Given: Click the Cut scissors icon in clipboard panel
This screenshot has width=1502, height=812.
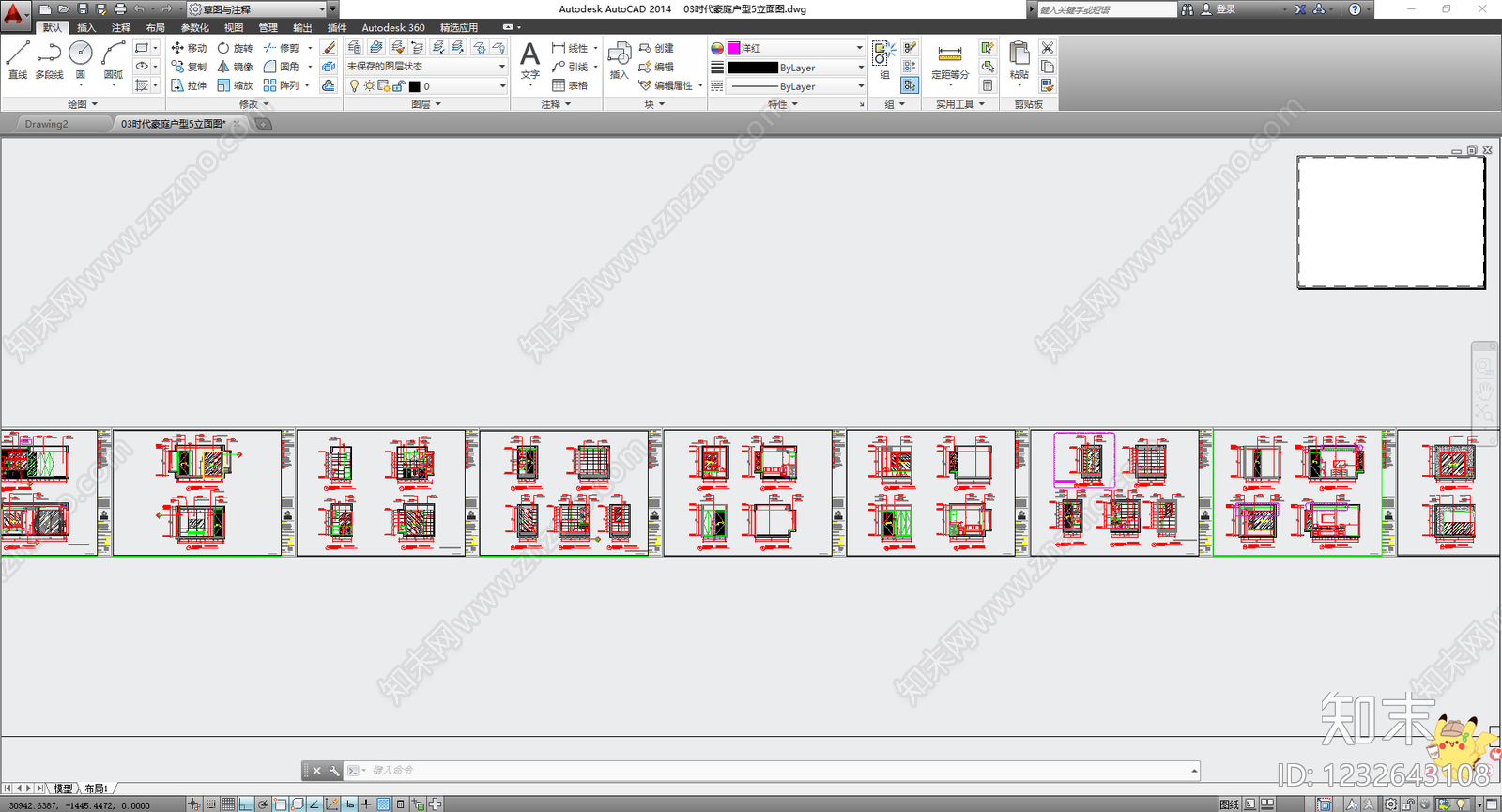Looking at the screenshot, I should coord(1048,48).
